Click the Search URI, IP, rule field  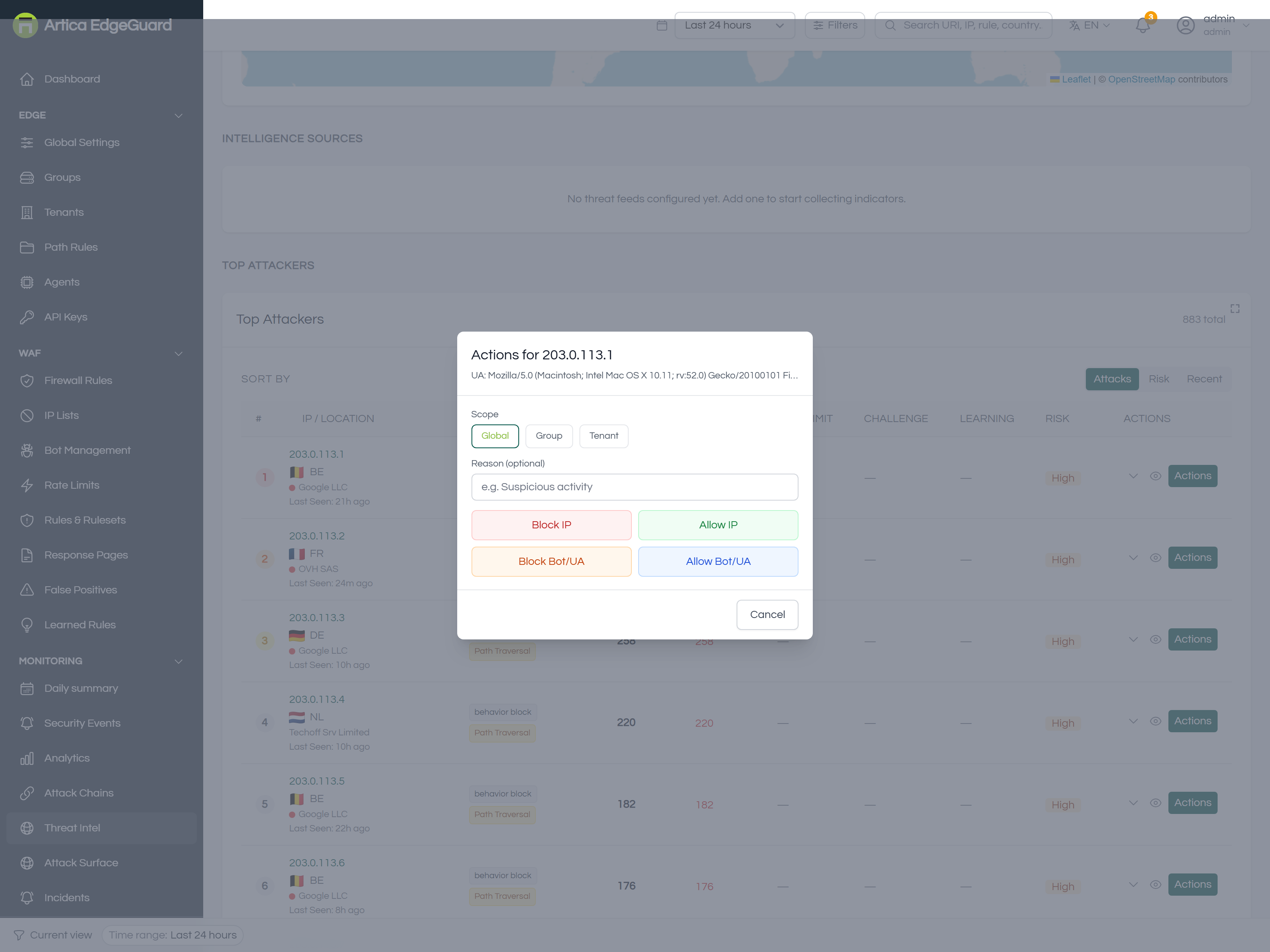pos(963,25)
